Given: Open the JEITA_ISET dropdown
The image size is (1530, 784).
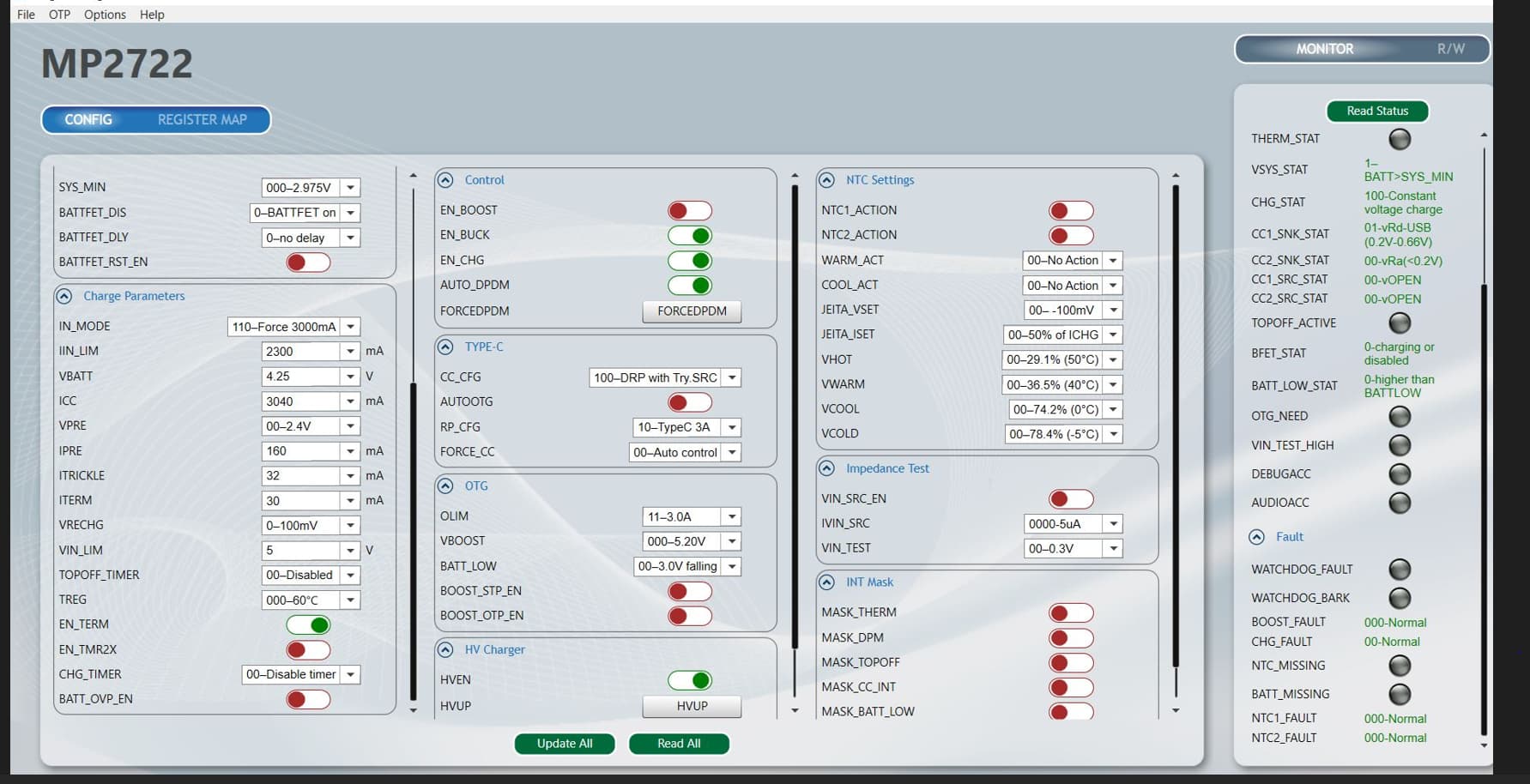Looking at the screenshot, I should [1063, 335].
